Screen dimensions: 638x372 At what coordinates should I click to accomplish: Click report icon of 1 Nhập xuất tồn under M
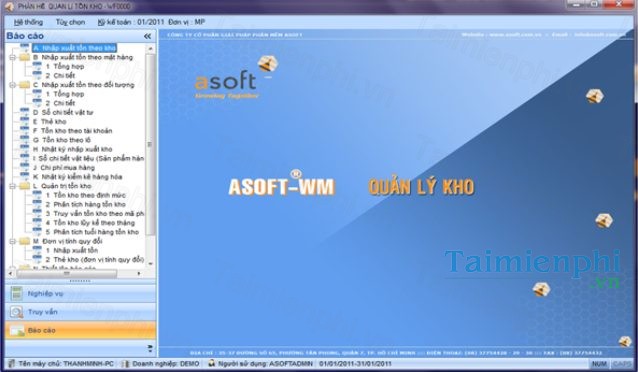click(x=37, y=250)
